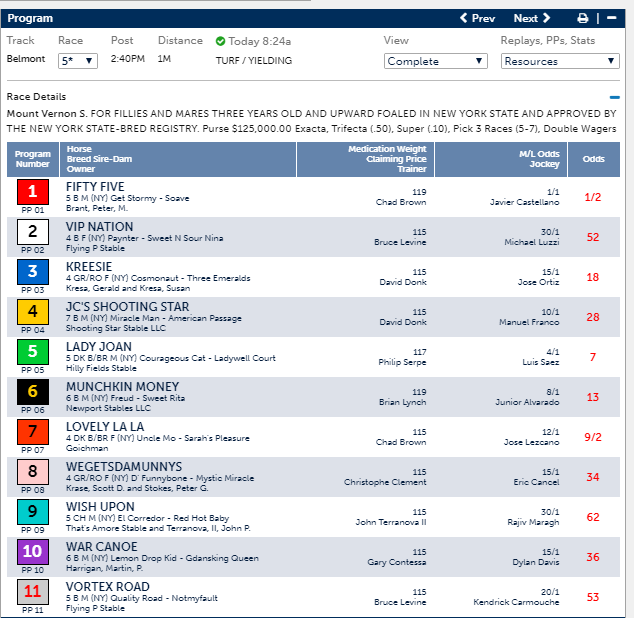The width and height of the screenshot is (634, 618).
Task: Select the green number 5 saddle cloth icon
Action: [x=33, y=352]
